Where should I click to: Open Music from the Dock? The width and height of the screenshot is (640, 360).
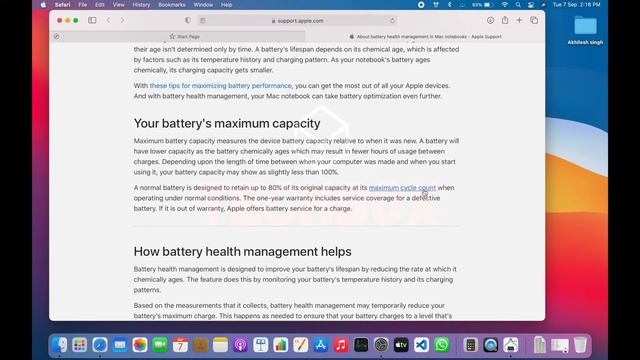click(341, 345)
